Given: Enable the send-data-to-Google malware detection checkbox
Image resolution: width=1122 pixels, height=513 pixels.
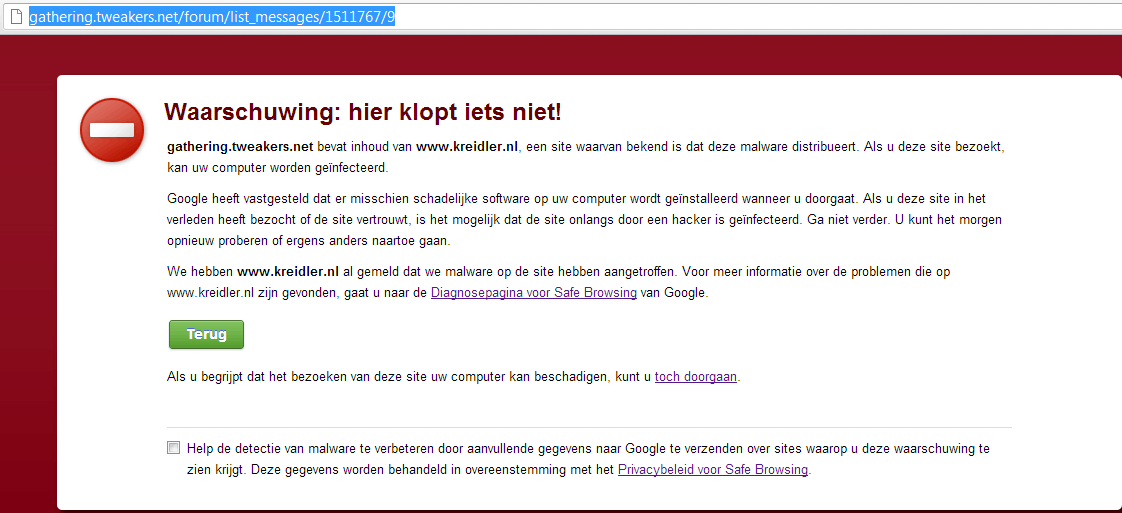Looking at the screenshot, I should click(173, 448).
